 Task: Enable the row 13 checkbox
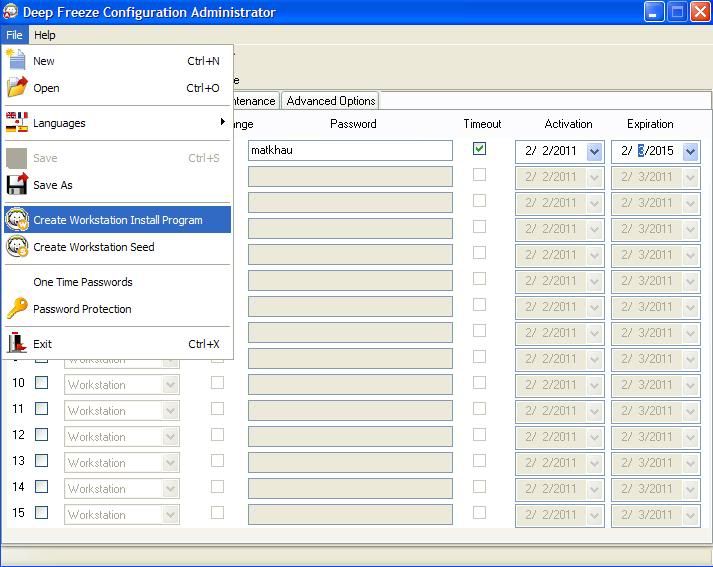tap(41, 461)
